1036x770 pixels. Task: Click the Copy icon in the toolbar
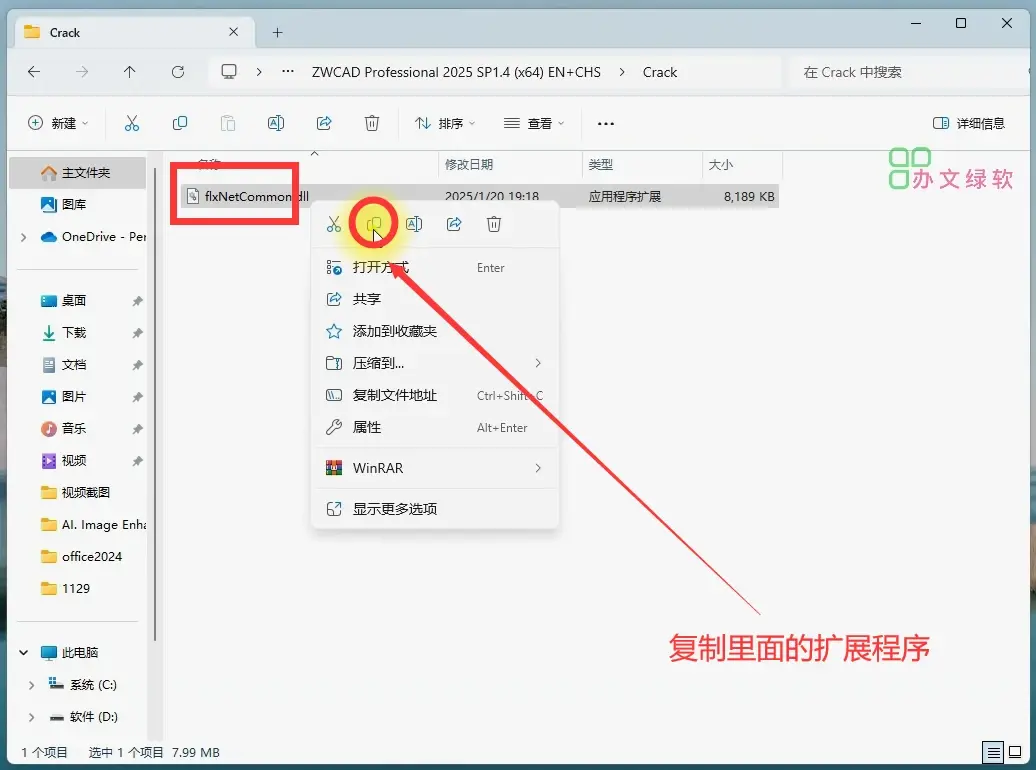[180, 124]
